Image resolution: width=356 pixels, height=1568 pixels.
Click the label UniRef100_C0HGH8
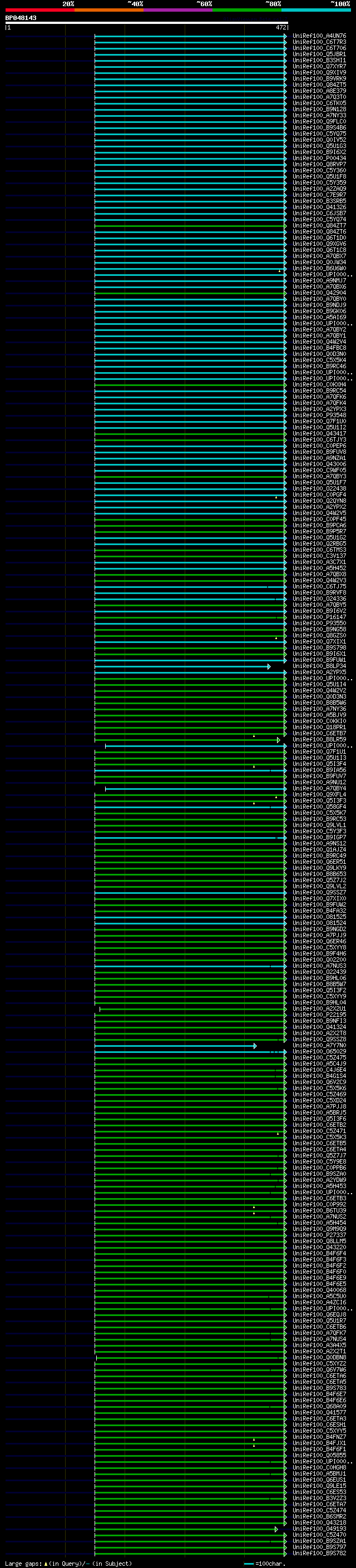(x=319, y=1467)
